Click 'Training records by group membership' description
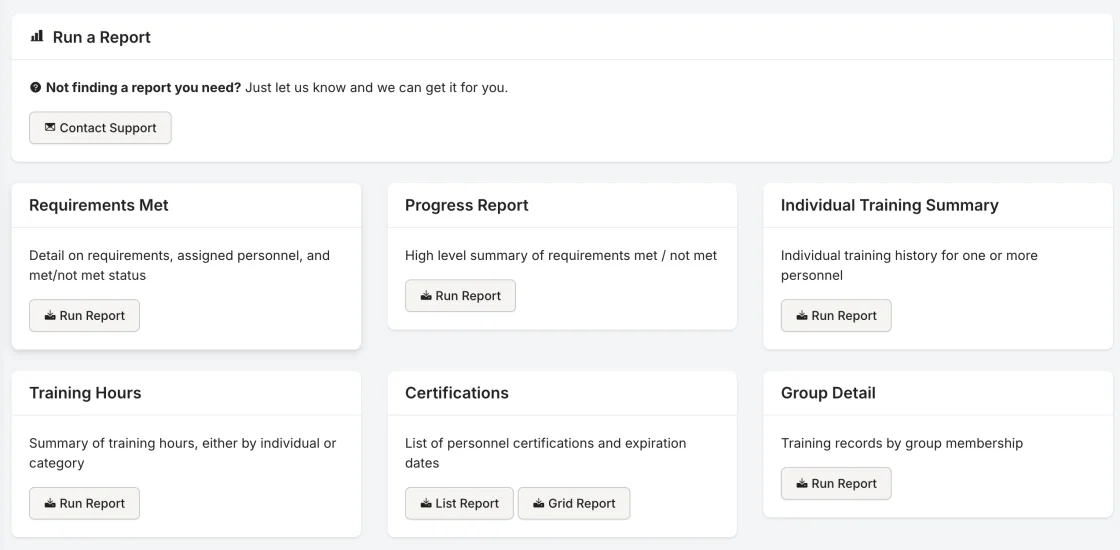This screenshot has width=1120, height=550. click(x=901, y=443)
